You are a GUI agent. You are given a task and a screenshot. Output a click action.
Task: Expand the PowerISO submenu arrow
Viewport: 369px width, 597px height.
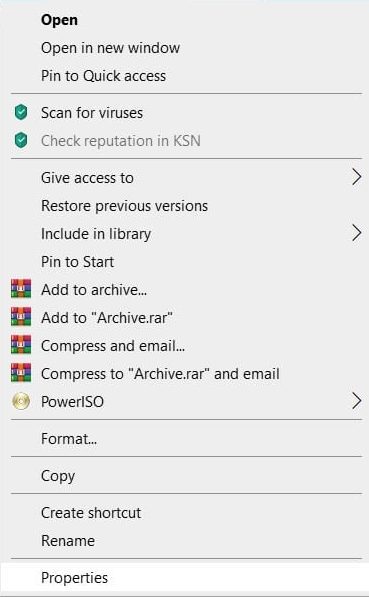tap(356, 401)
